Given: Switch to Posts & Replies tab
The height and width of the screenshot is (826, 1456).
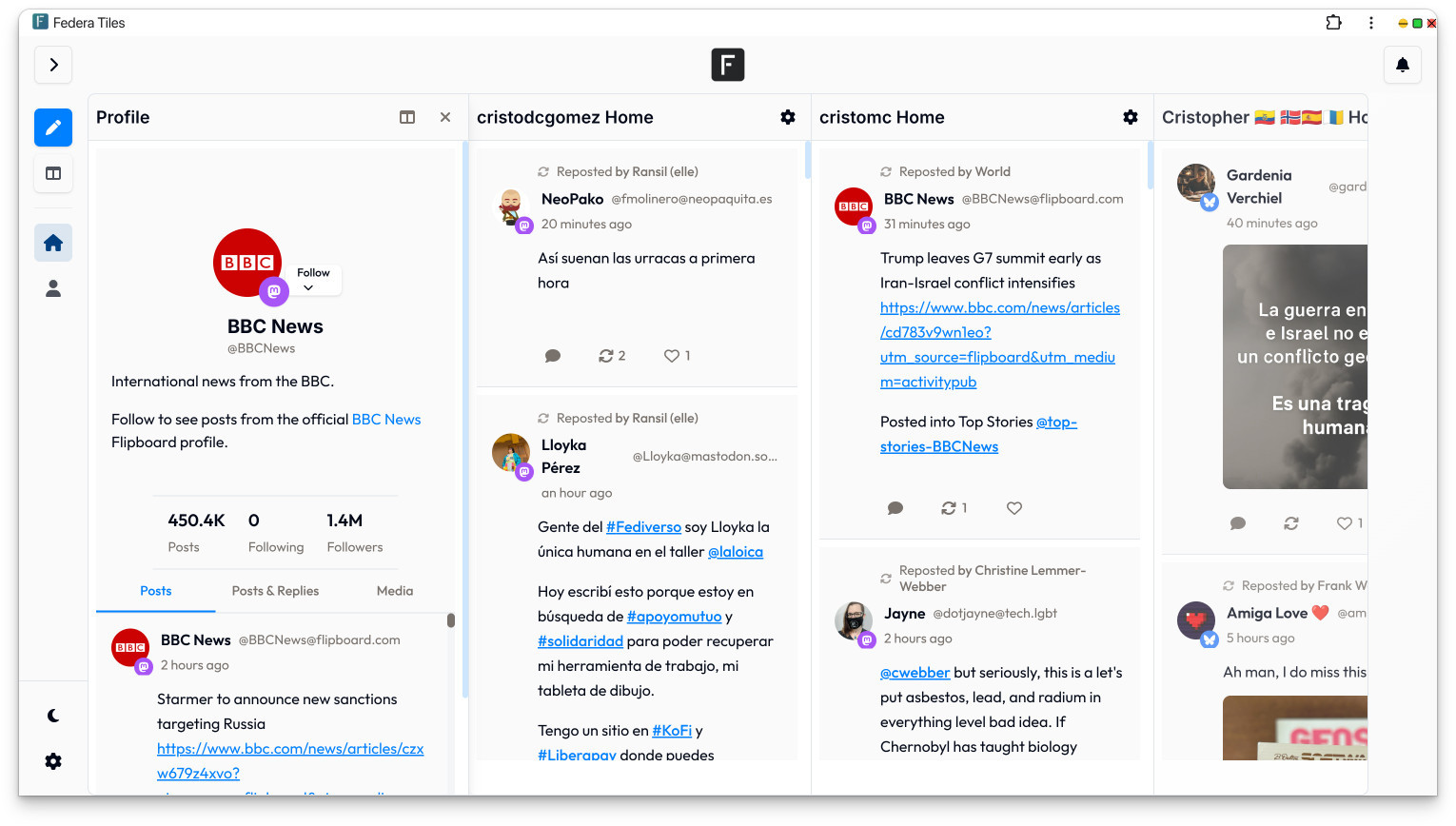Looking at the screenshot, I should click(275, 591).
